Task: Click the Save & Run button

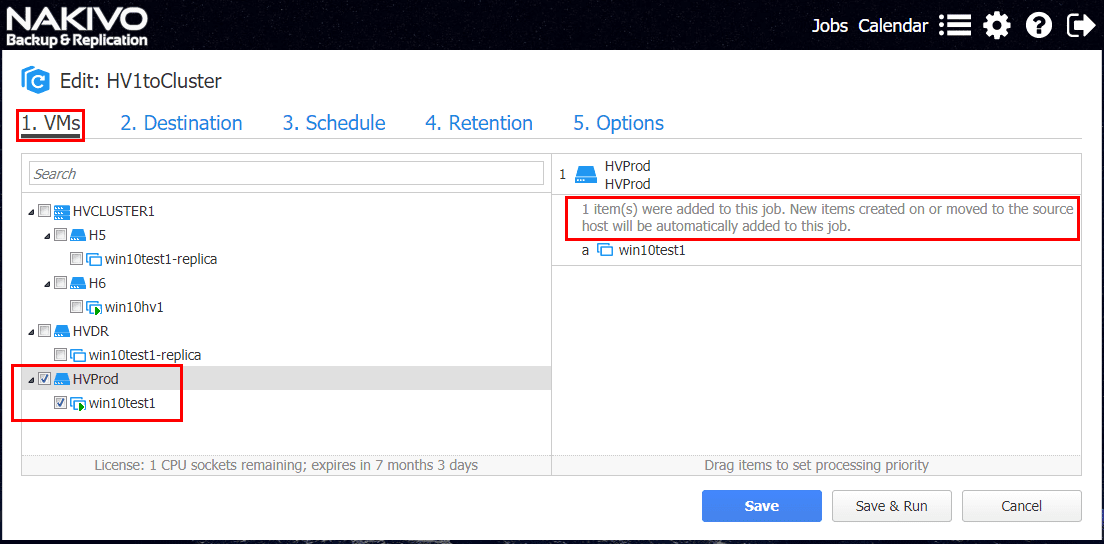Action: point(891,506)
